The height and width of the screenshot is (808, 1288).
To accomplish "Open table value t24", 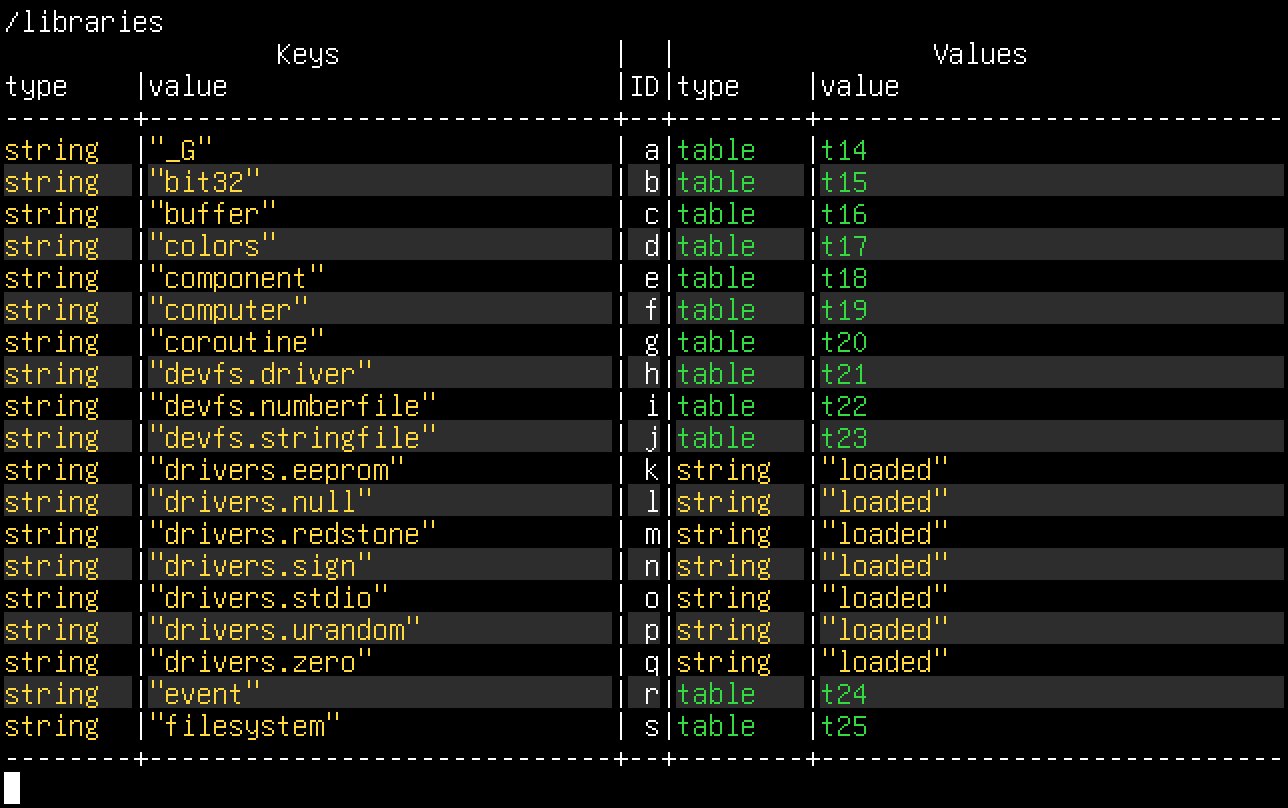I will click(844, 694).
